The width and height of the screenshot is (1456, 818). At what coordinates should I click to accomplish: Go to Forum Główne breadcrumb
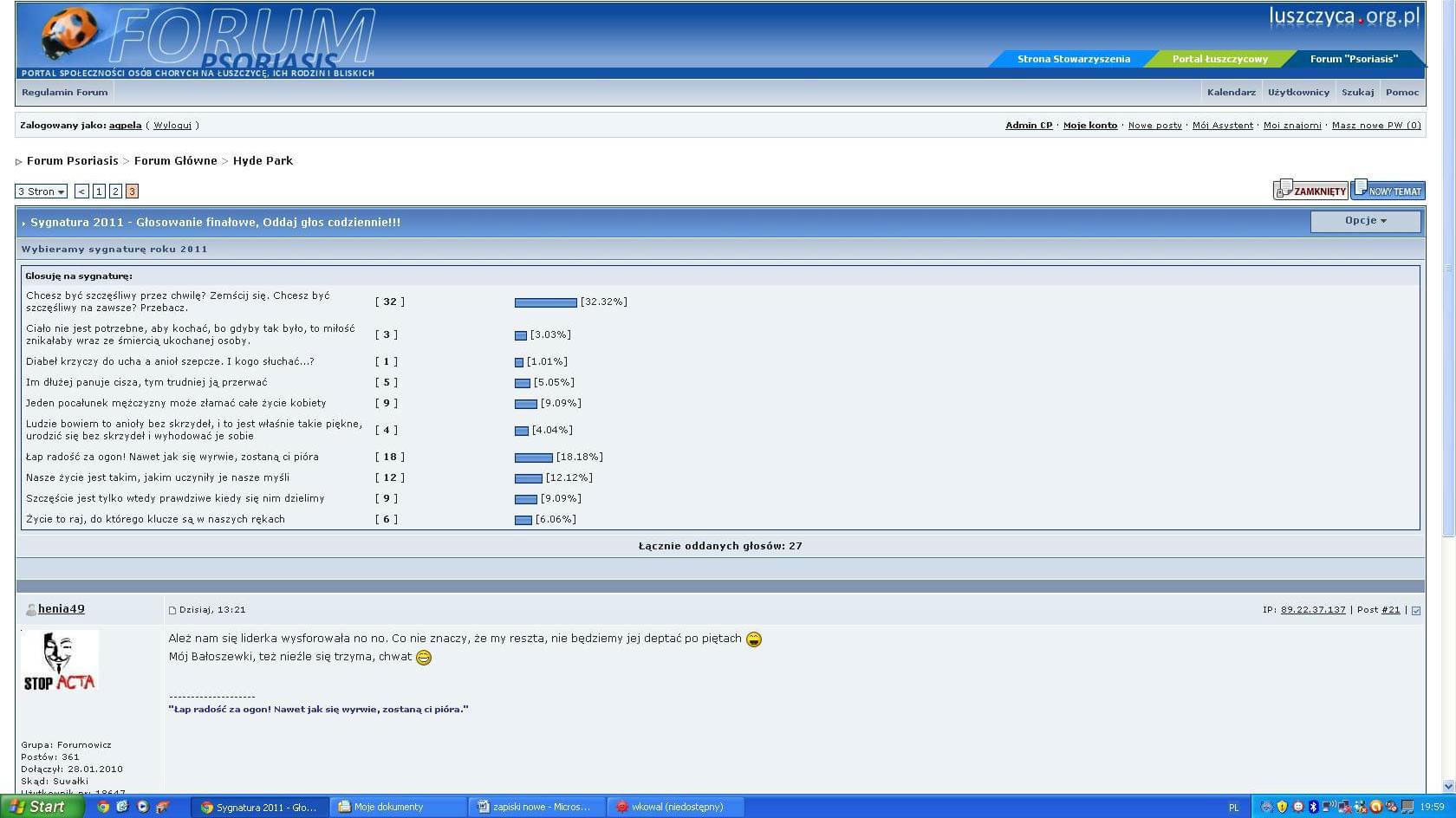(x=175, y=161)
